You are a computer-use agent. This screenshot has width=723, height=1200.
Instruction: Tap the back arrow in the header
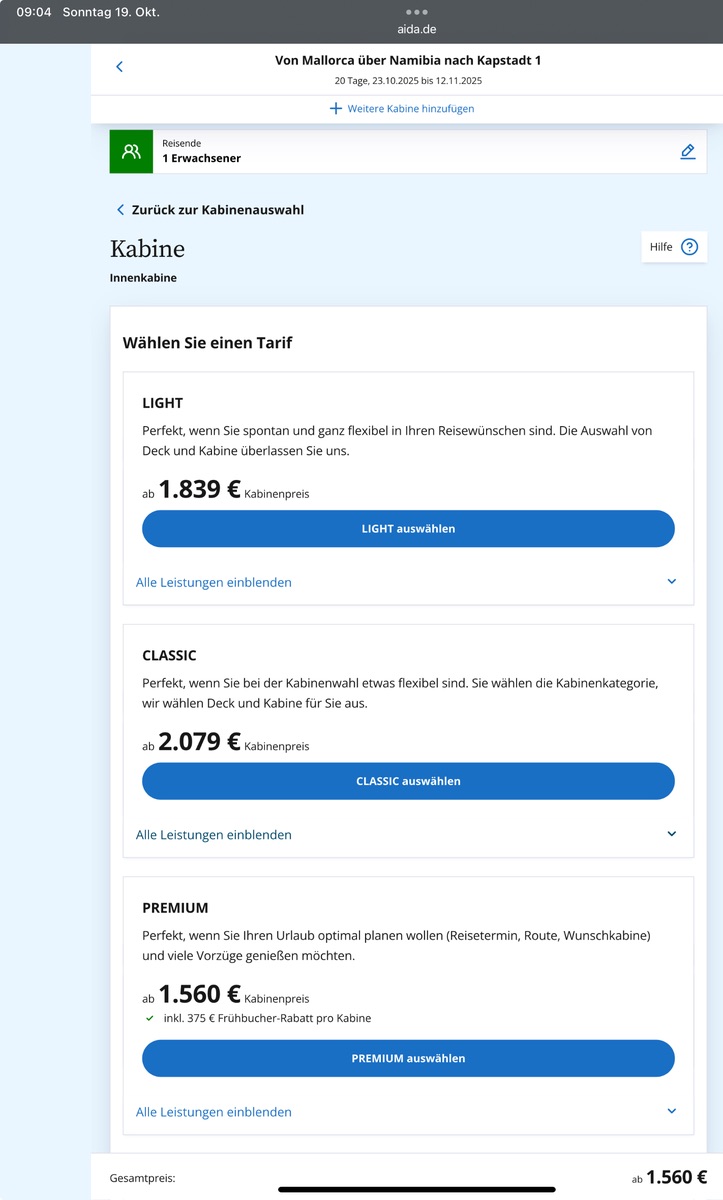[x=119, y=67]
